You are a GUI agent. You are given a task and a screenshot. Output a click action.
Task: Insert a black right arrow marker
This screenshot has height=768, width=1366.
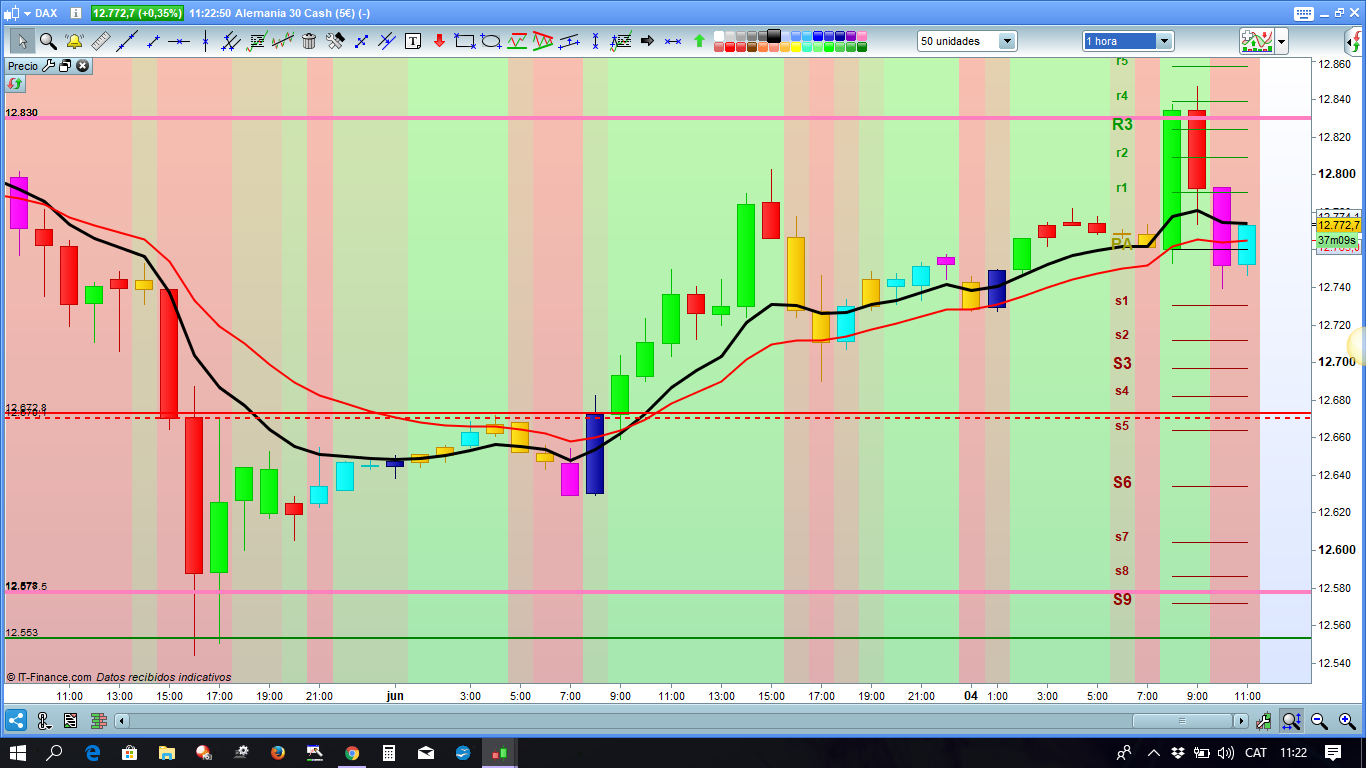pyautogui.click(x=647, y=41)
